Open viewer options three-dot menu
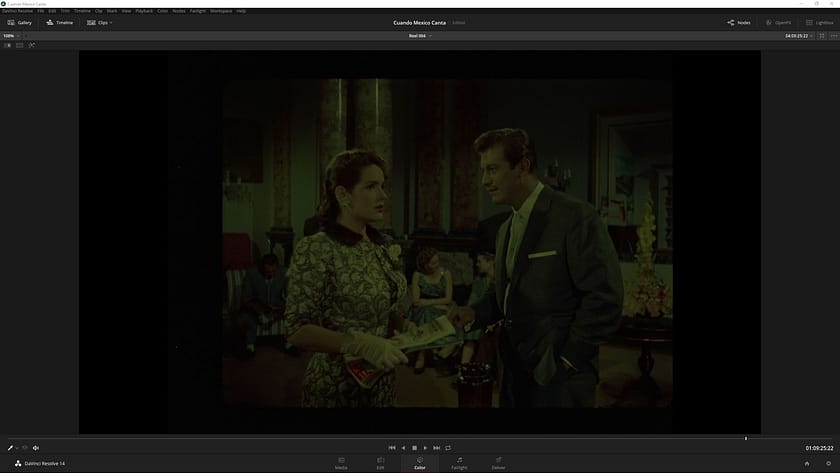Screen dimensions: 840x473 pyautogui.click(x=834, y=36)
